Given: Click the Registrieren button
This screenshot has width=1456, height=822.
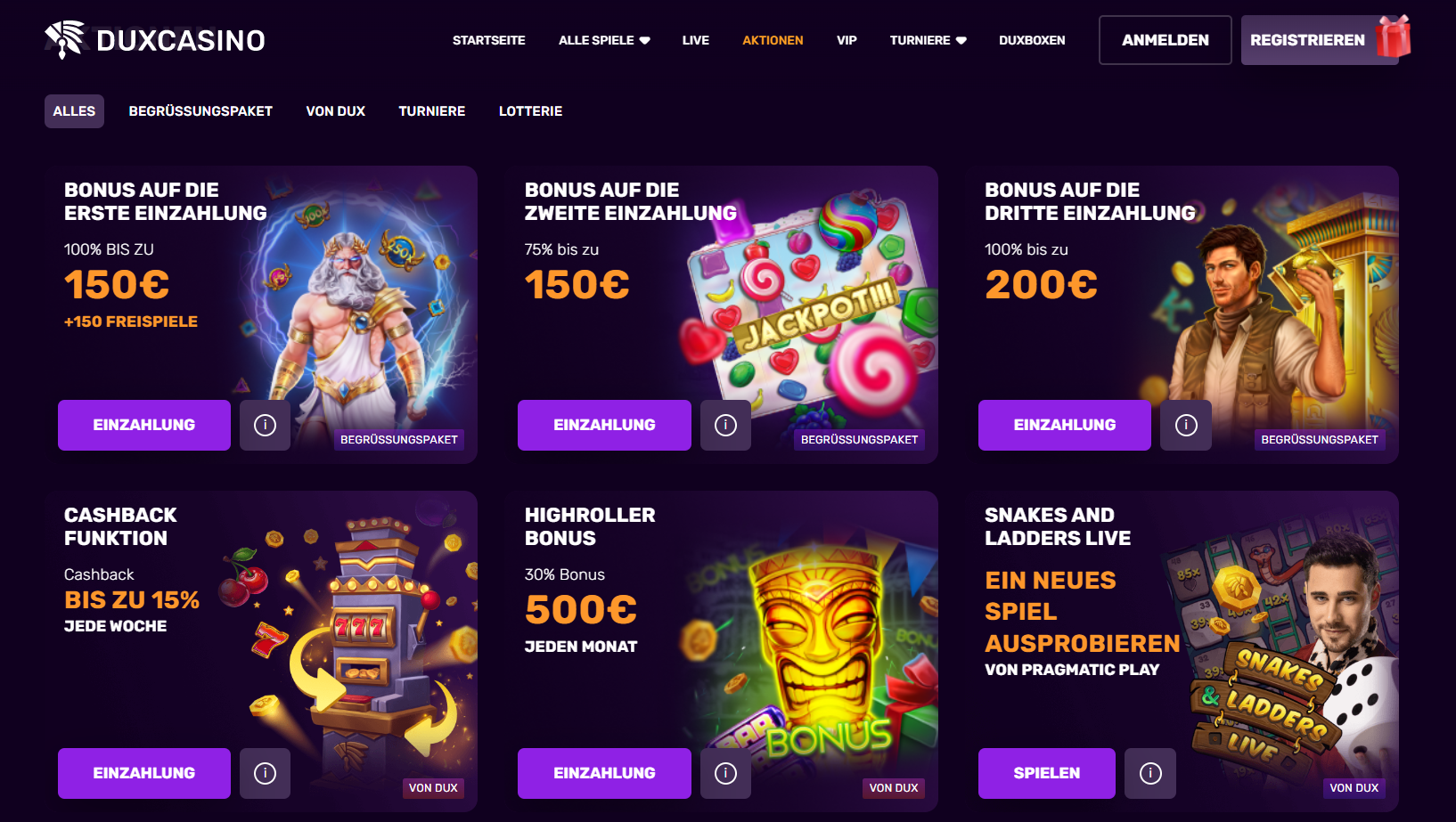Looking at the screenshot, I should (x=1307, y=40).
